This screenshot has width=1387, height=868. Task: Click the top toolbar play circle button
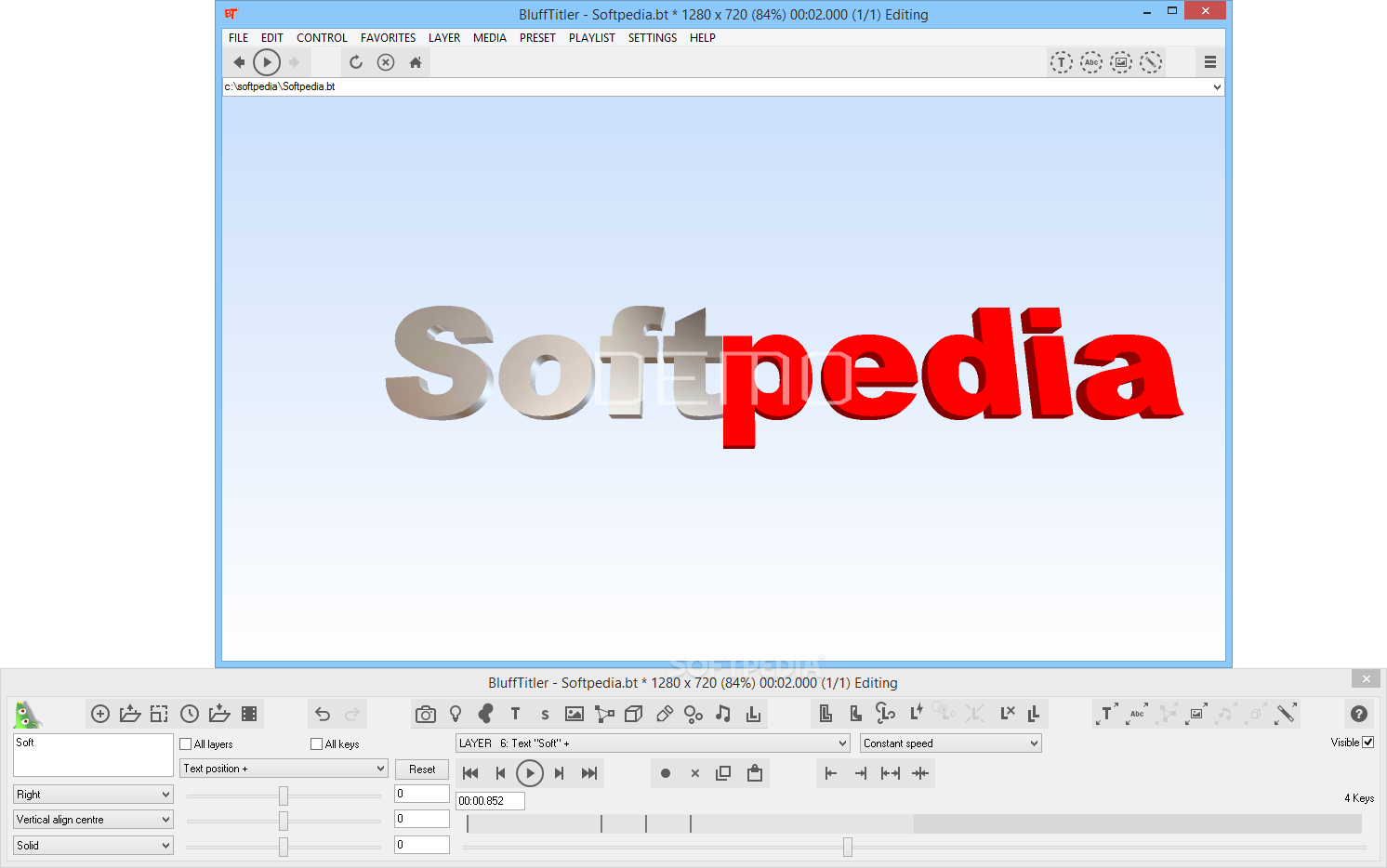267,62
